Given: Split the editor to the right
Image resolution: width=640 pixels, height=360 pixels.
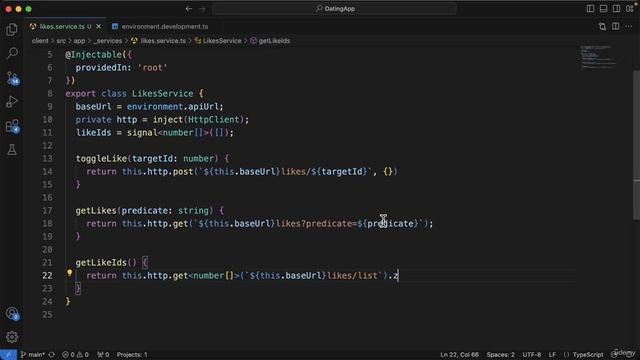Looking at the screenshot, I should 616,27.
